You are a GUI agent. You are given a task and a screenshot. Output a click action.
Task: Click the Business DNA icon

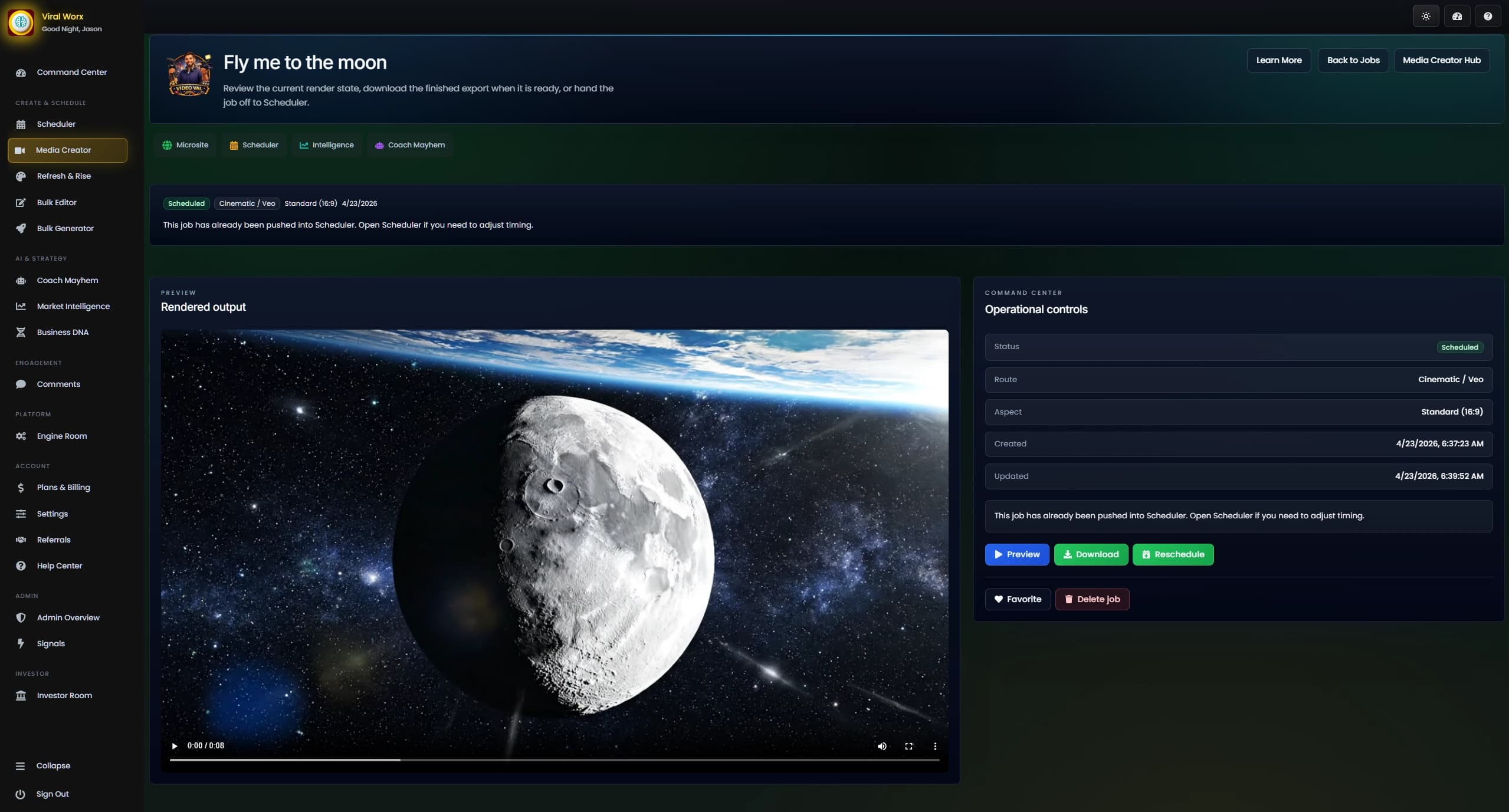[21, 333]
